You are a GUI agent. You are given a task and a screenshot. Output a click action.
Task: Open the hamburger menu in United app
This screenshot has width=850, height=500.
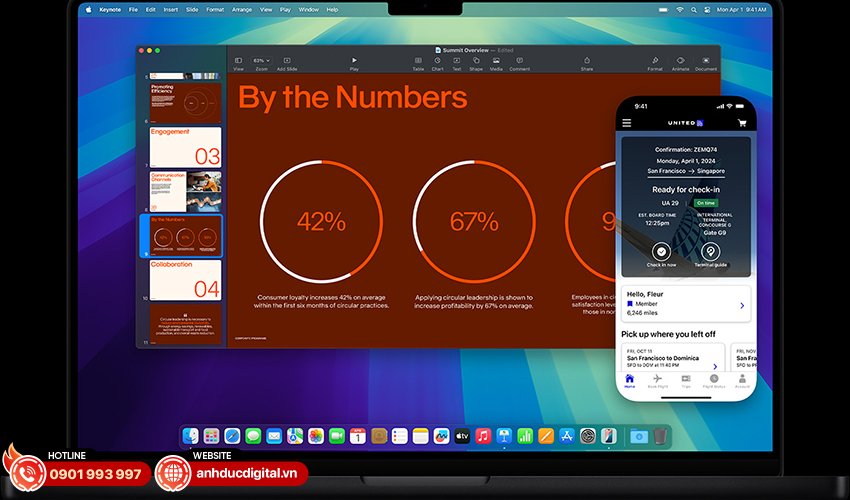(627, 123)
